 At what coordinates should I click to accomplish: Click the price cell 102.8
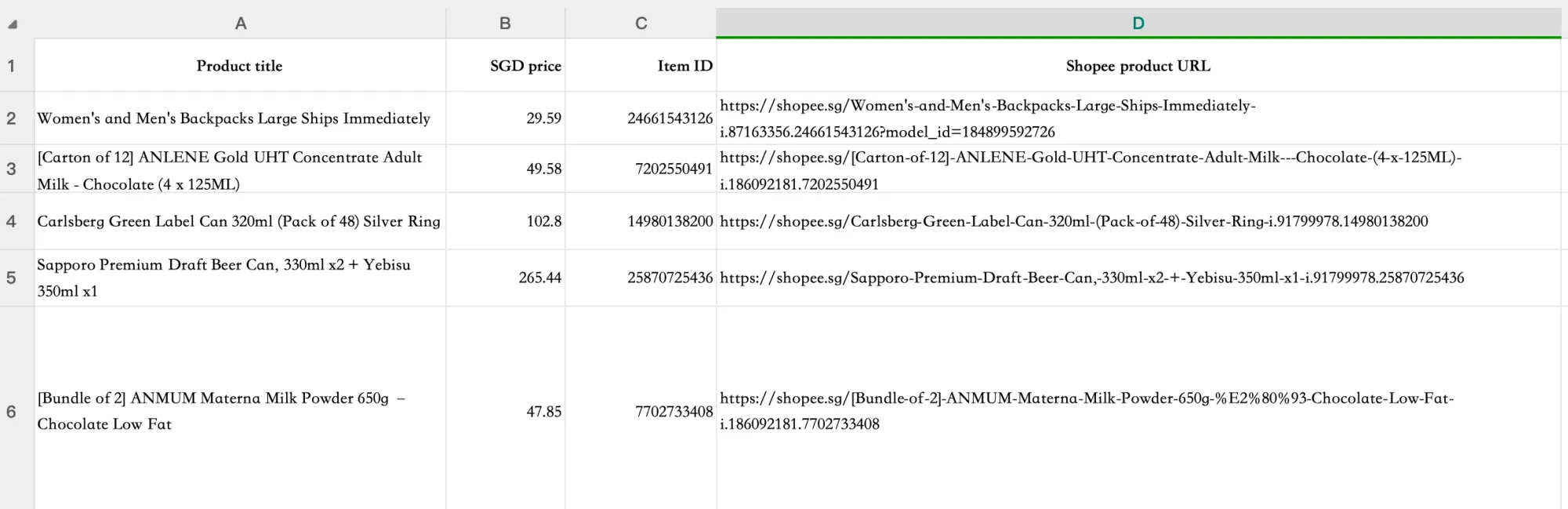pyautogui.click(x=506, y=221)
